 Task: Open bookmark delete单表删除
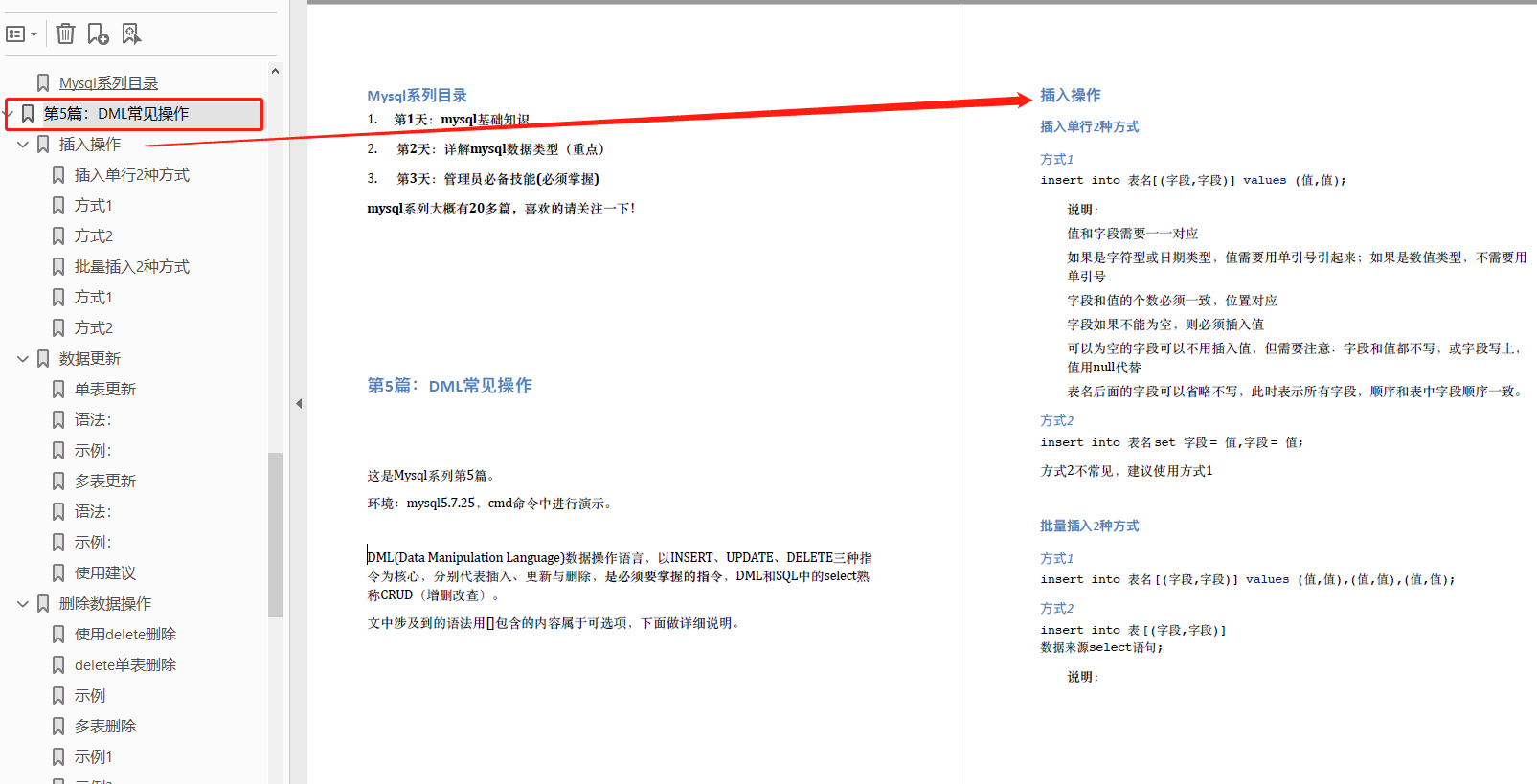[125, 665]
